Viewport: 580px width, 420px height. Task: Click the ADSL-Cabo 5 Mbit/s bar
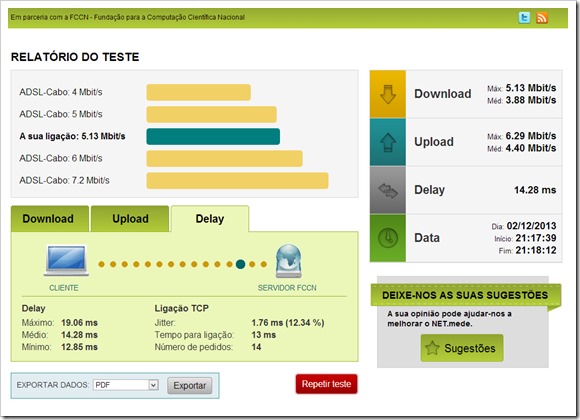(212, 114)
